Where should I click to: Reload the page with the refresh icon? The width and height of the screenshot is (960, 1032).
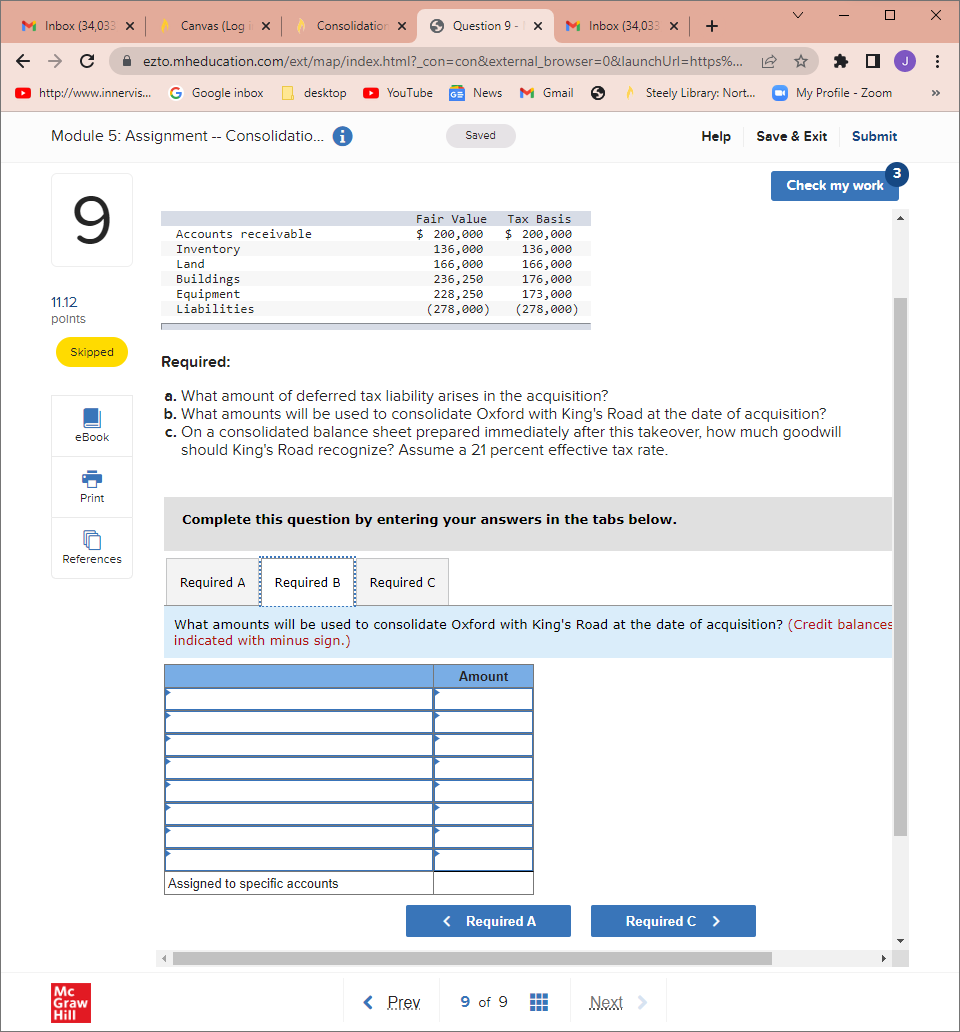86,61
